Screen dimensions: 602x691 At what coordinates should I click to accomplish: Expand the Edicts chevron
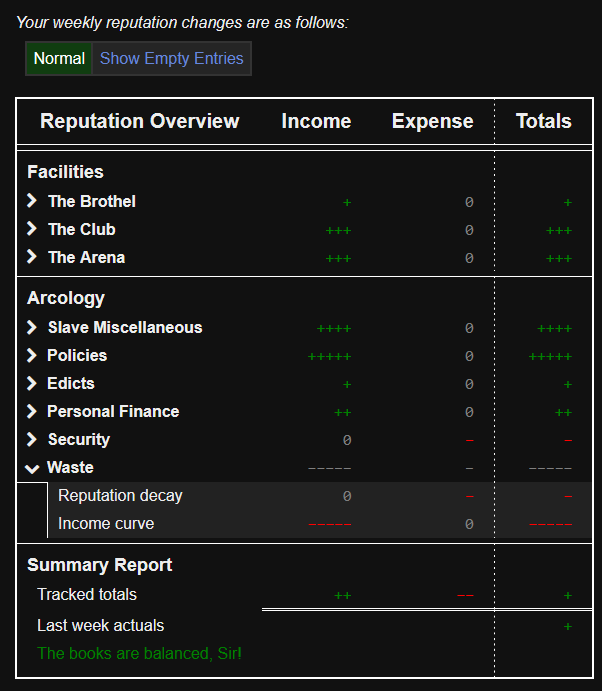(32, 384)
